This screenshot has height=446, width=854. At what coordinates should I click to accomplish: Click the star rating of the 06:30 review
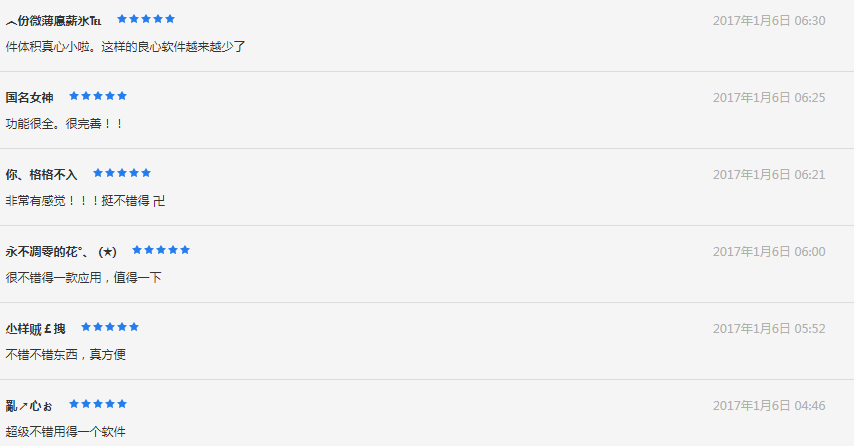[x=146, y=19]
